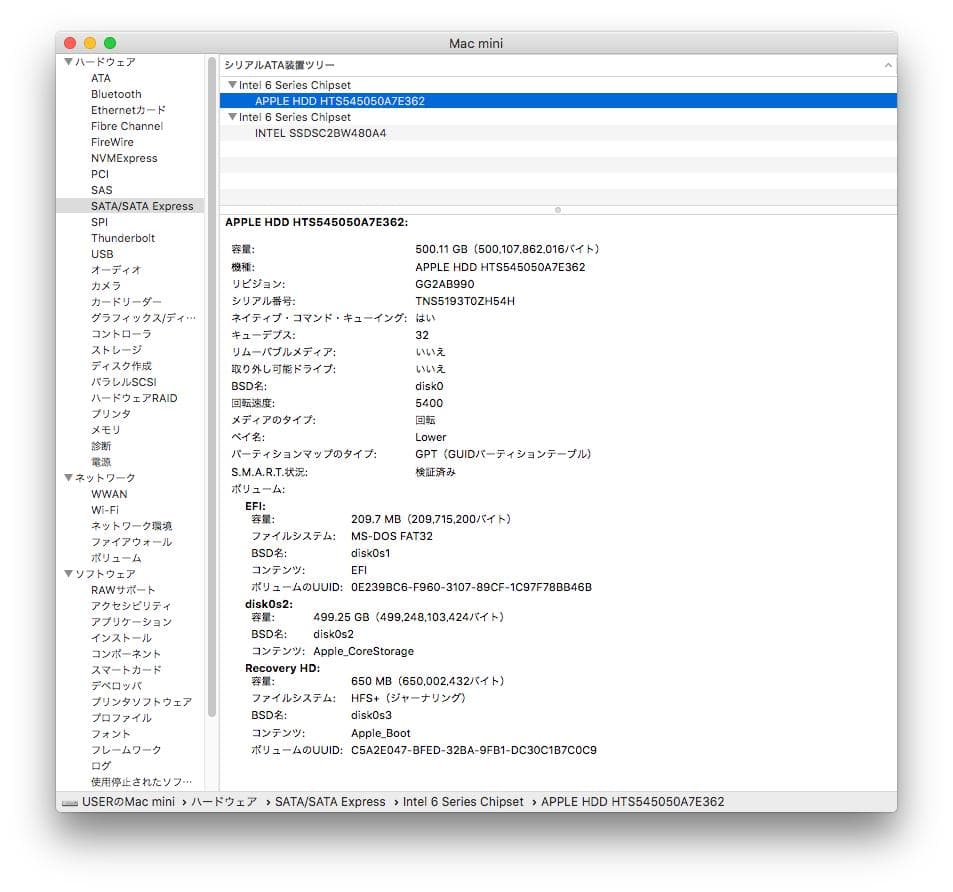The height and width of the screenshot is (892, 953).
Task: Click the green zoom window button
Action: pos(110,43)
